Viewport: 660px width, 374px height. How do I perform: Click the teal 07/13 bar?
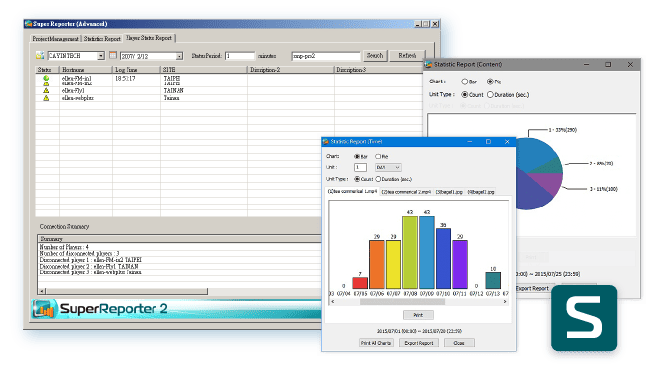click(493, 280)
